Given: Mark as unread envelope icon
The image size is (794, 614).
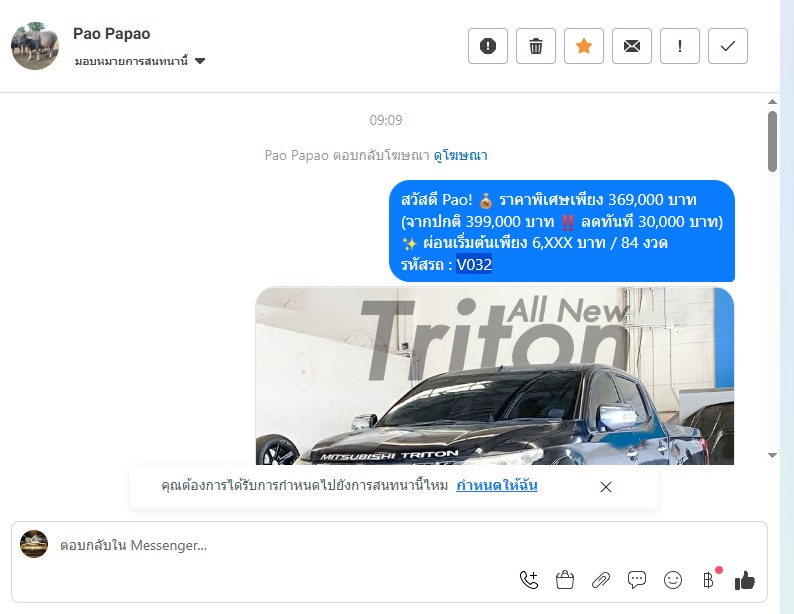Looking at the screenshot, I should [x=631, y=46].
